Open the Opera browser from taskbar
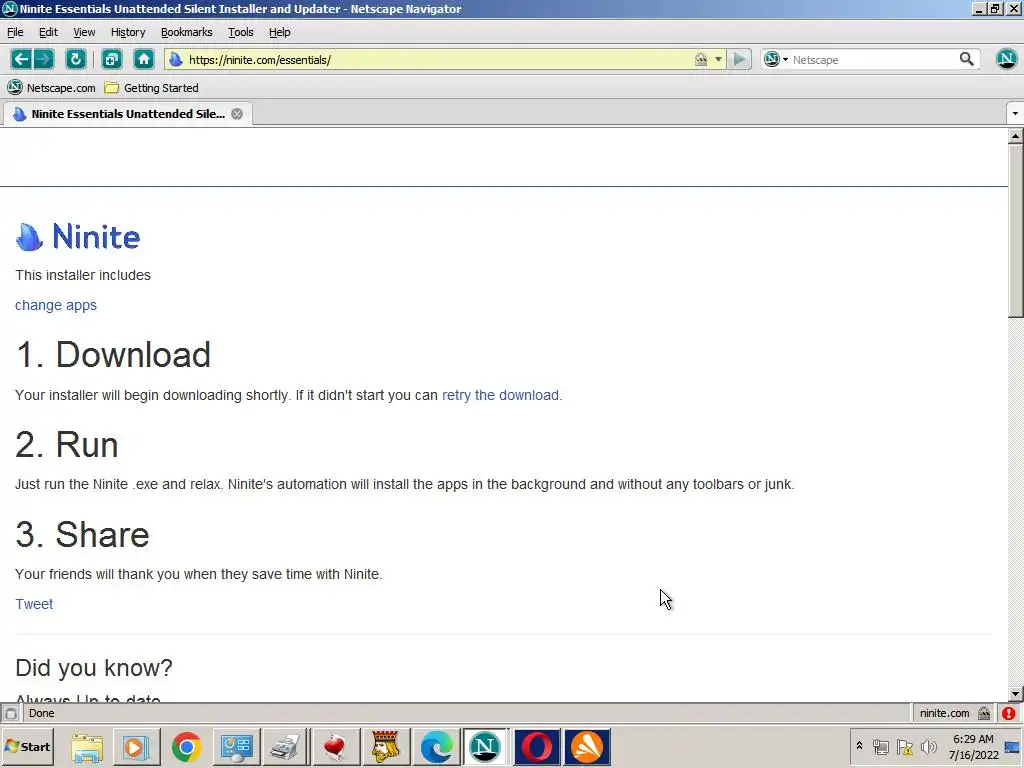 pos(536,746)
